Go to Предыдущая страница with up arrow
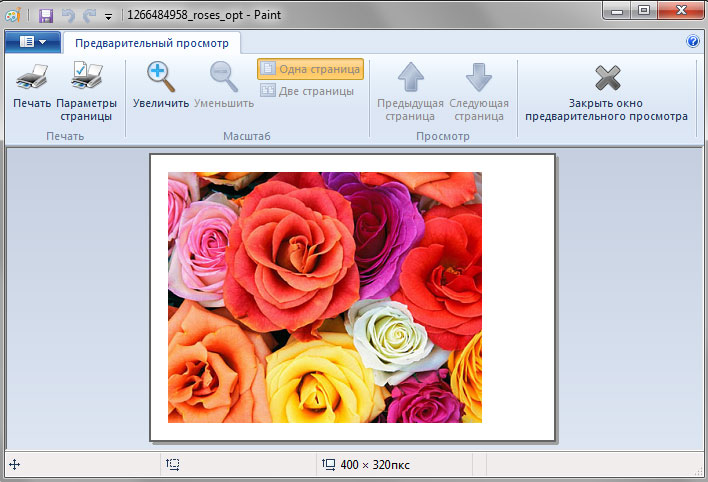Viewport: 708px width, 482px height. tap(411, 77)
